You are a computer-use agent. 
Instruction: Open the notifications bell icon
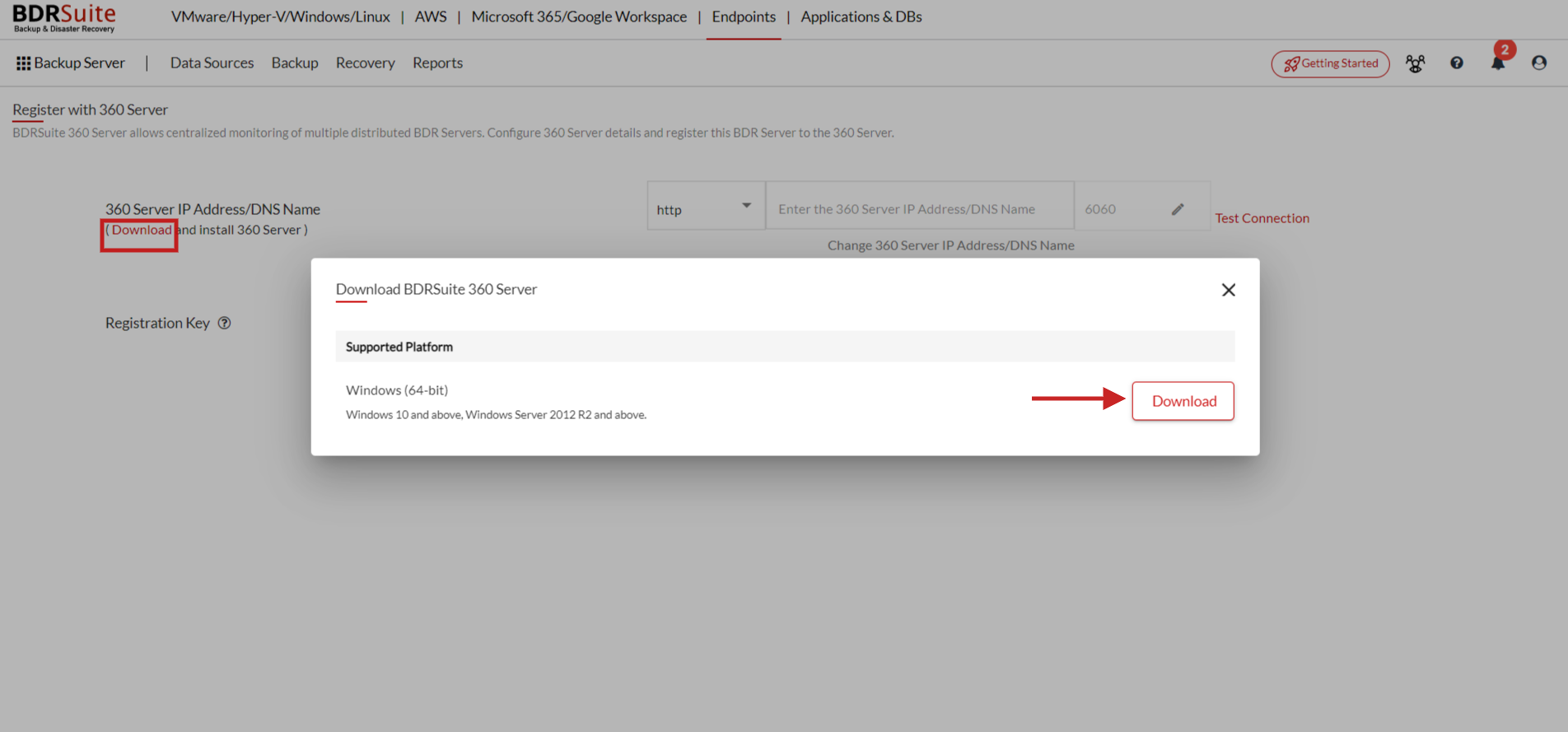[x=1498, y=63]
